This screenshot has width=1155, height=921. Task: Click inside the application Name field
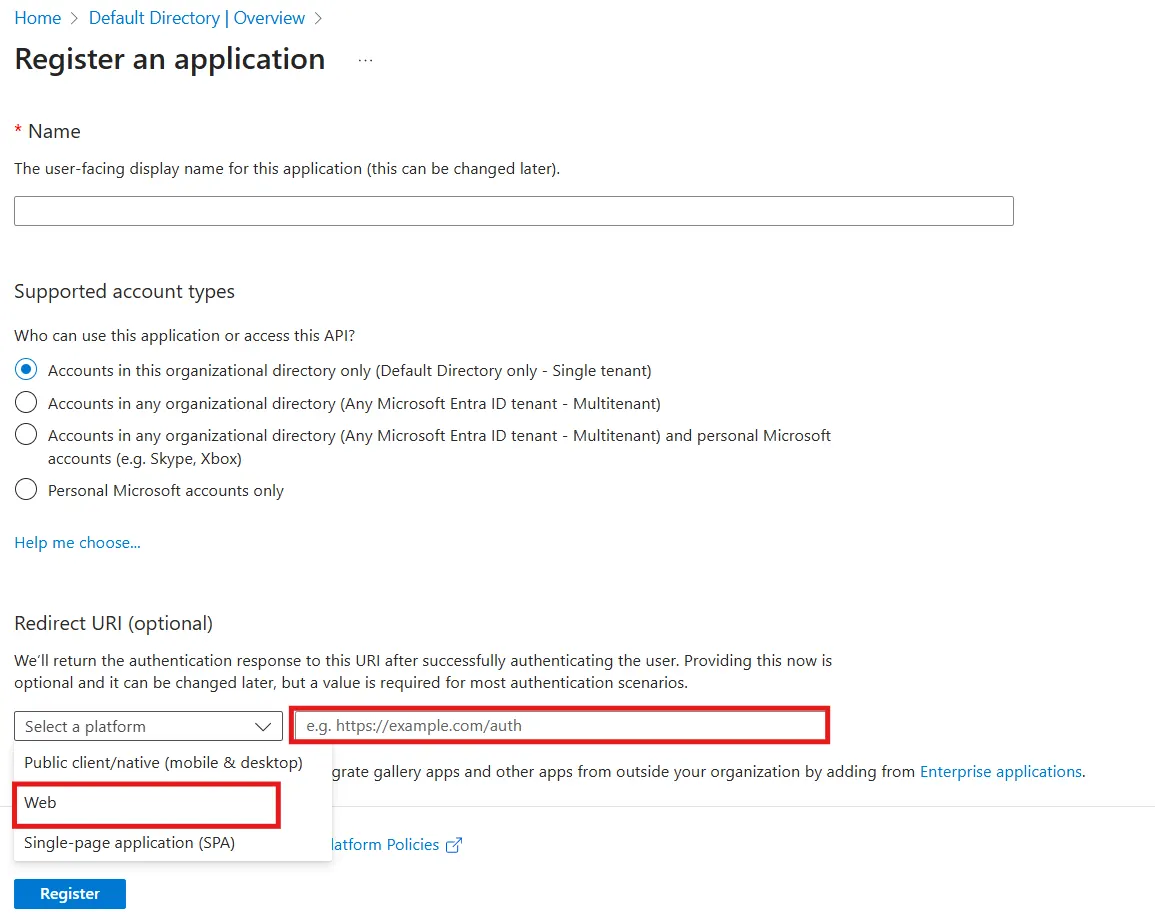(513, 210)
